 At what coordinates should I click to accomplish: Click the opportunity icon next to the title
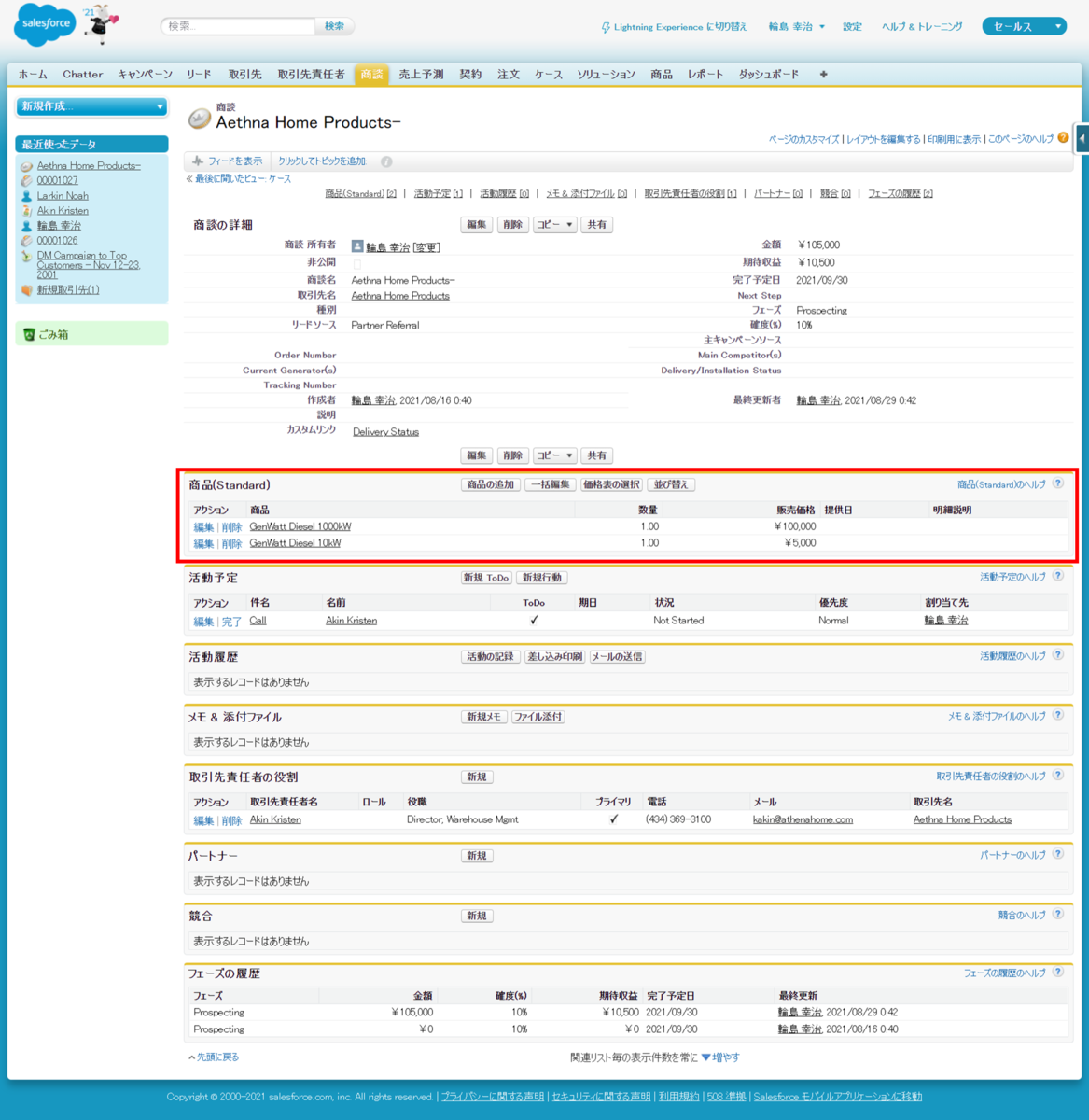coord(200,118)
